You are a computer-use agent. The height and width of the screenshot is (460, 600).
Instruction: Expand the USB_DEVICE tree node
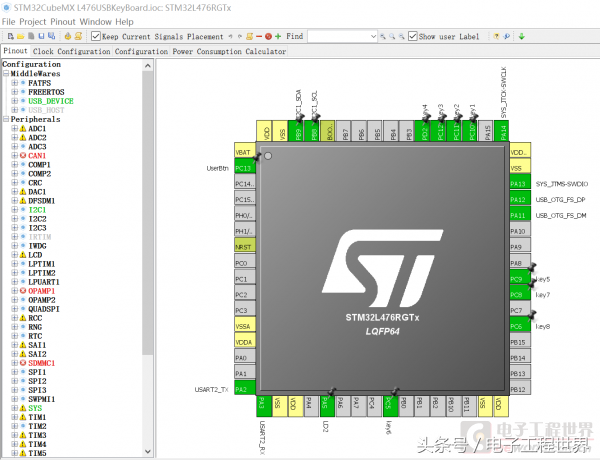click(x=15, y=101)
